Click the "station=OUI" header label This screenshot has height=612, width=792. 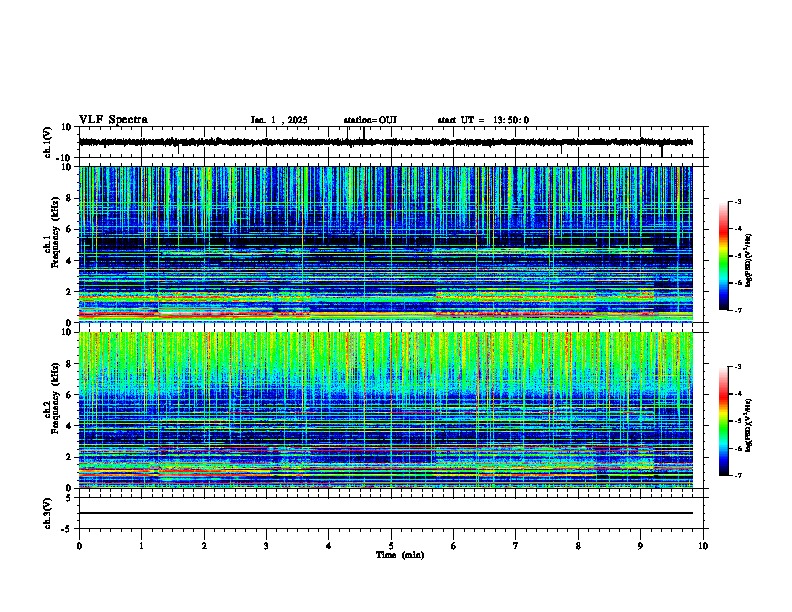coord(370,120)
